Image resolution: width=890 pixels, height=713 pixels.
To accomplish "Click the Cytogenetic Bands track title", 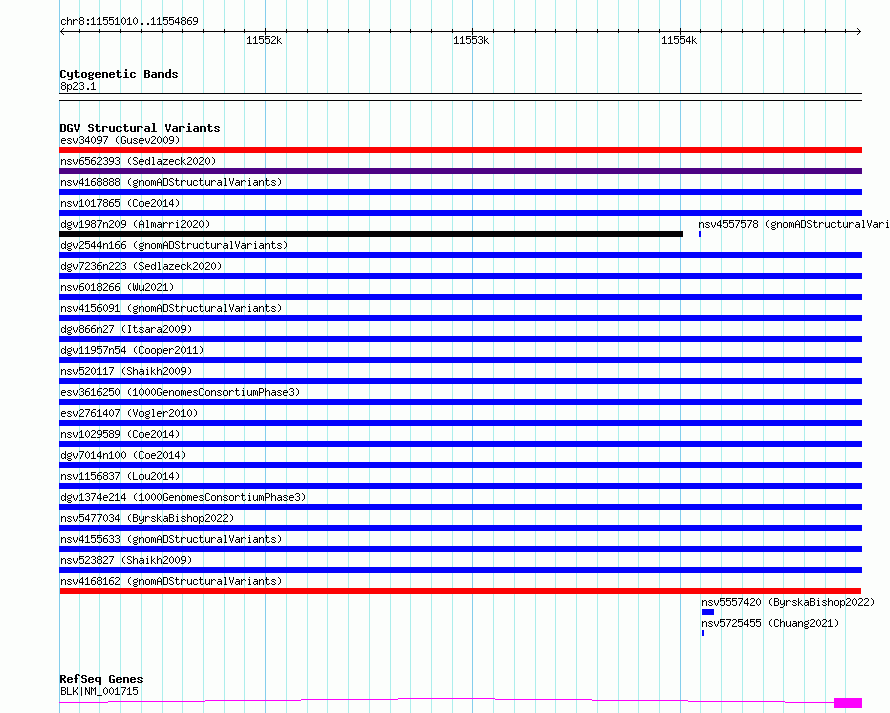I will pos(119,74).
